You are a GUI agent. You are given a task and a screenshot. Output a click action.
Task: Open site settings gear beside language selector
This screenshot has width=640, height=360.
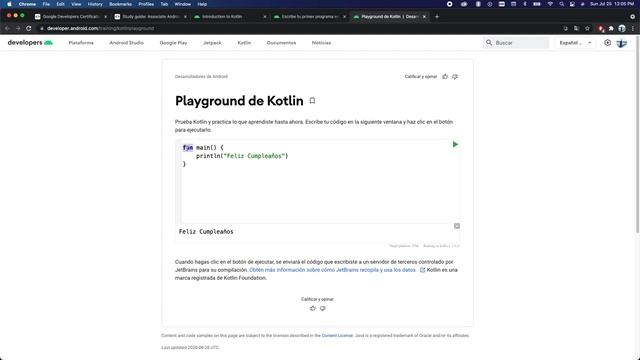607,42
